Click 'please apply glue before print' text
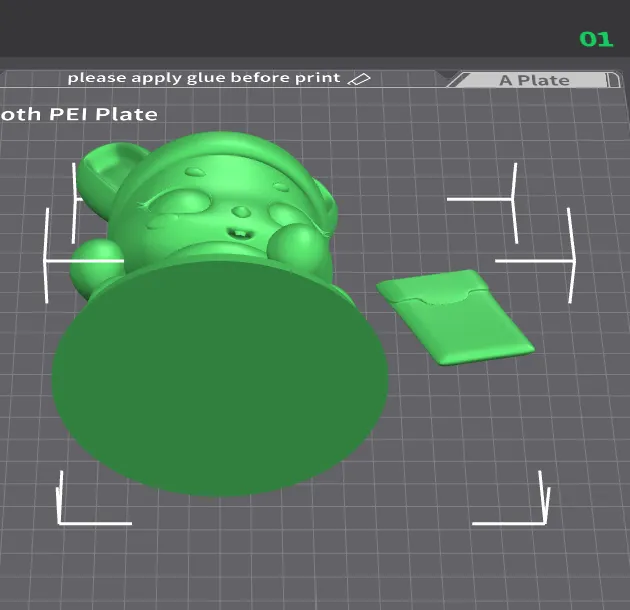 pyautogui.click(x=204, y=78)
